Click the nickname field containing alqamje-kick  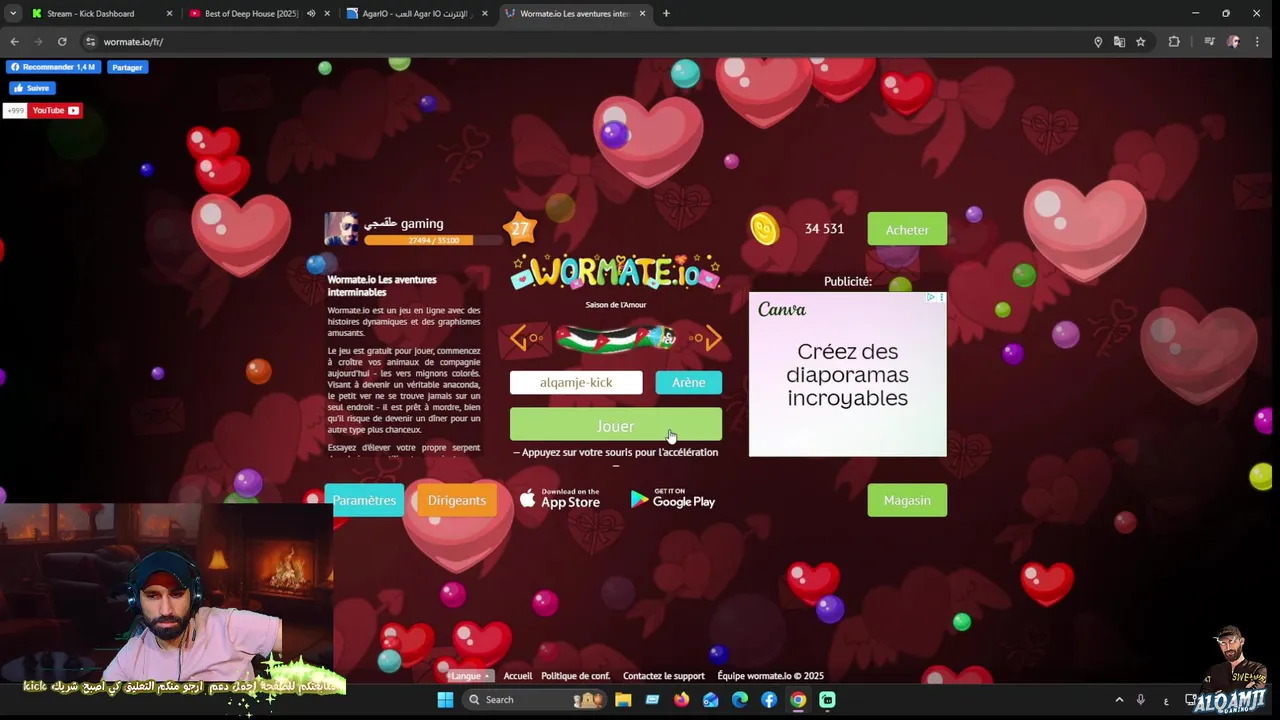tap(576, 382)
